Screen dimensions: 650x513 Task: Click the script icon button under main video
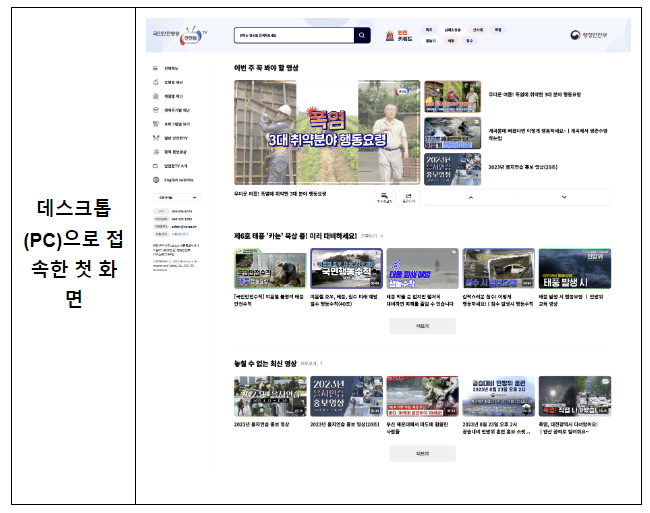click(x=384, y=198)
